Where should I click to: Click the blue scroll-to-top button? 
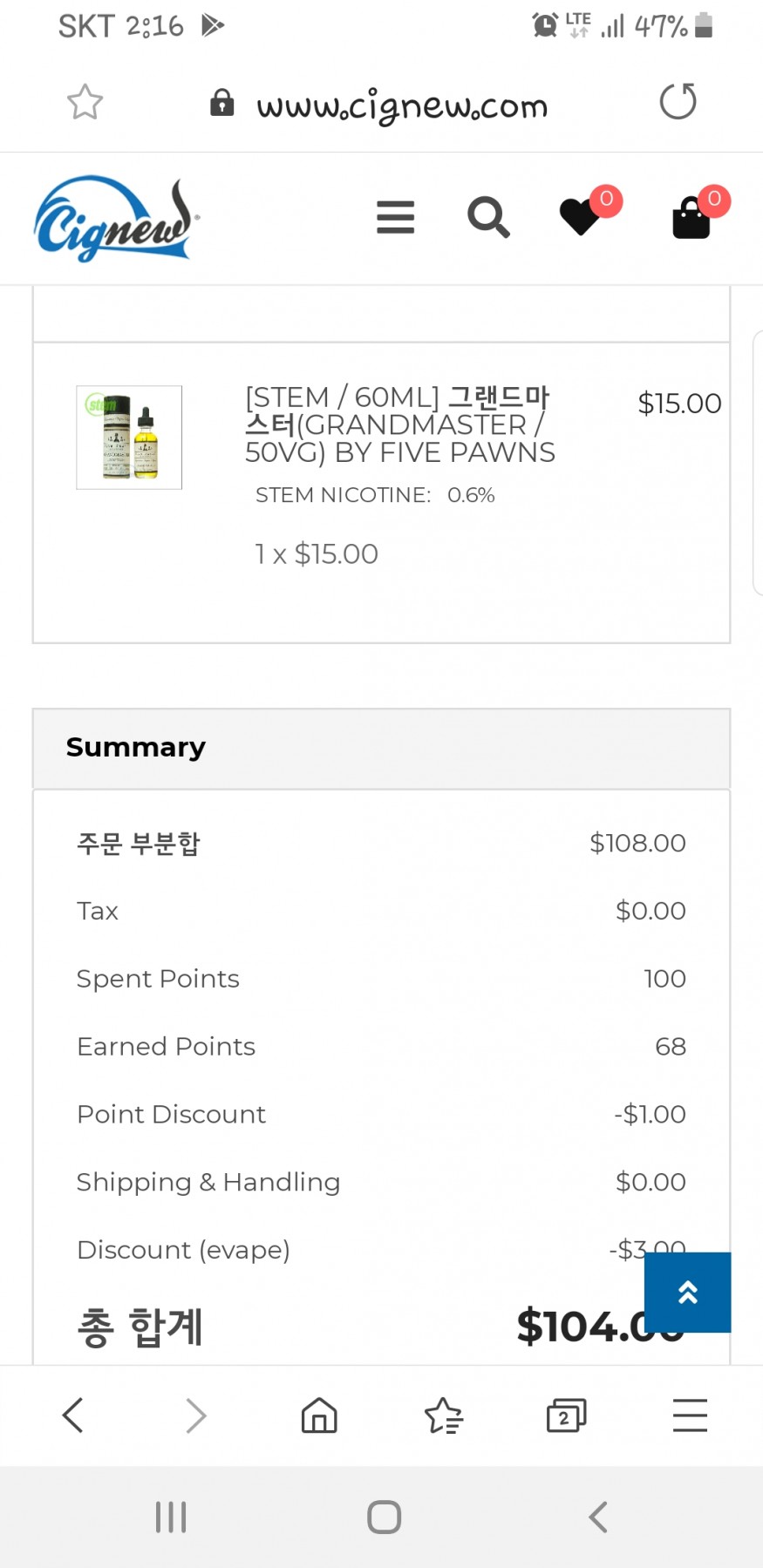pos(687,1292)
